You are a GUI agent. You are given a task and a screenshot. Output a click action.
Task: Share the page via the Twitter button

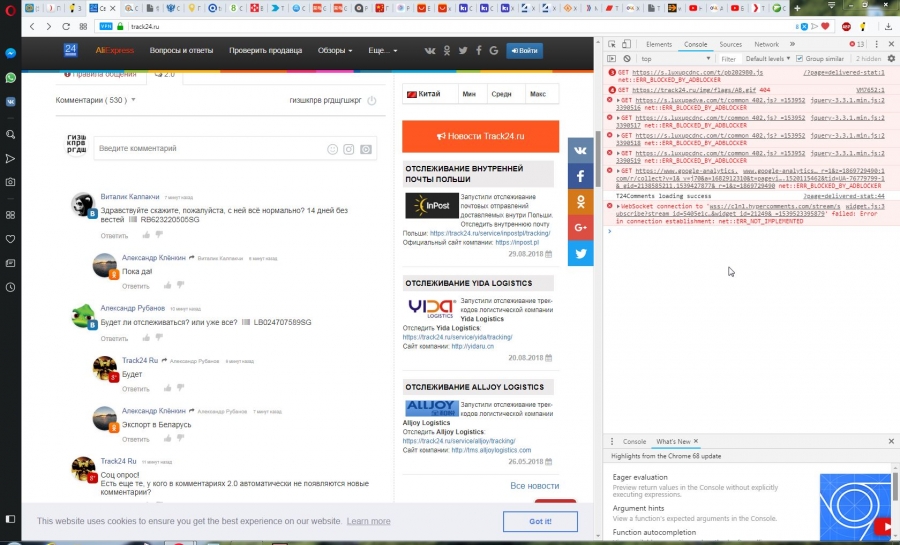580,253
